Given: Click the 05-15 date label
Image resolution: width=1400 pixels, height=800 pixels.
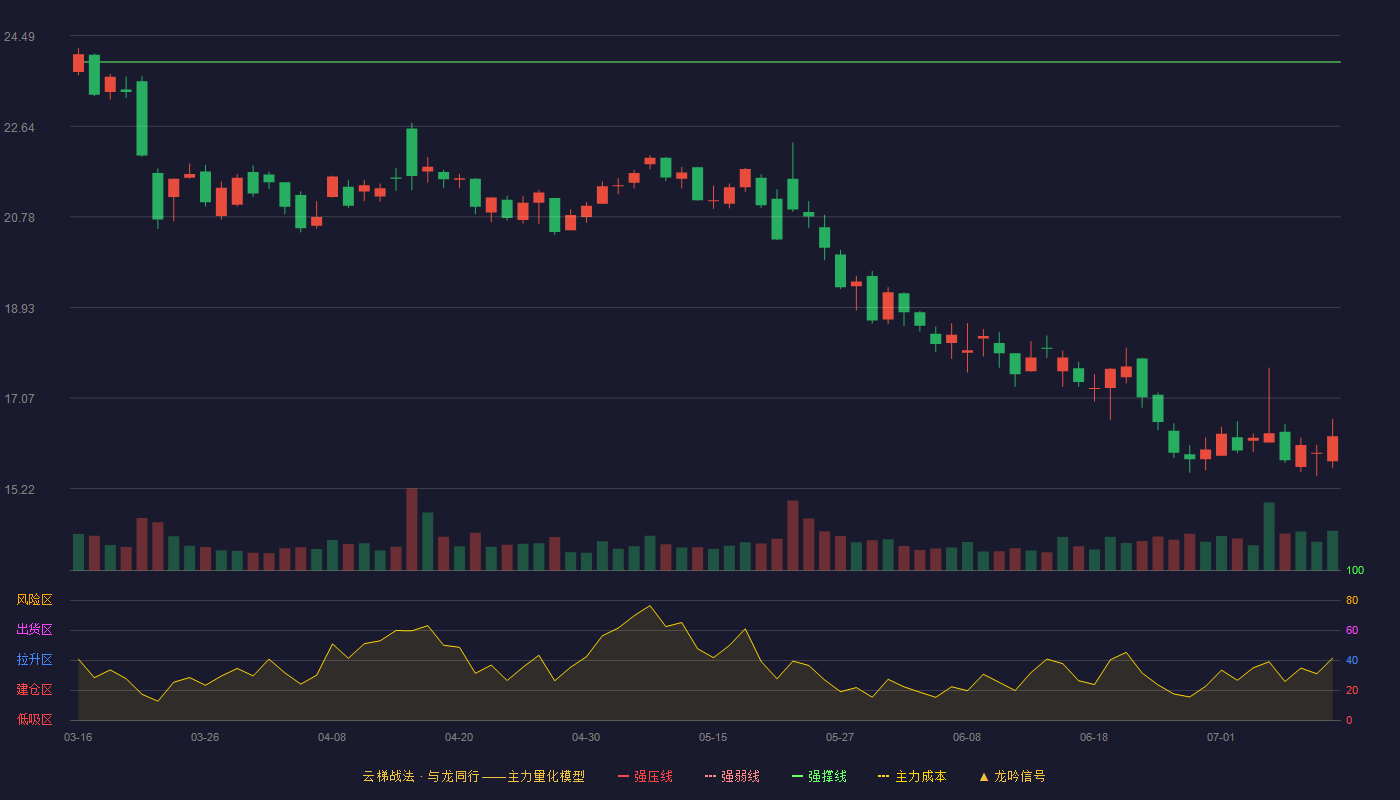Looking at the screenshot, I should [713, 737].
